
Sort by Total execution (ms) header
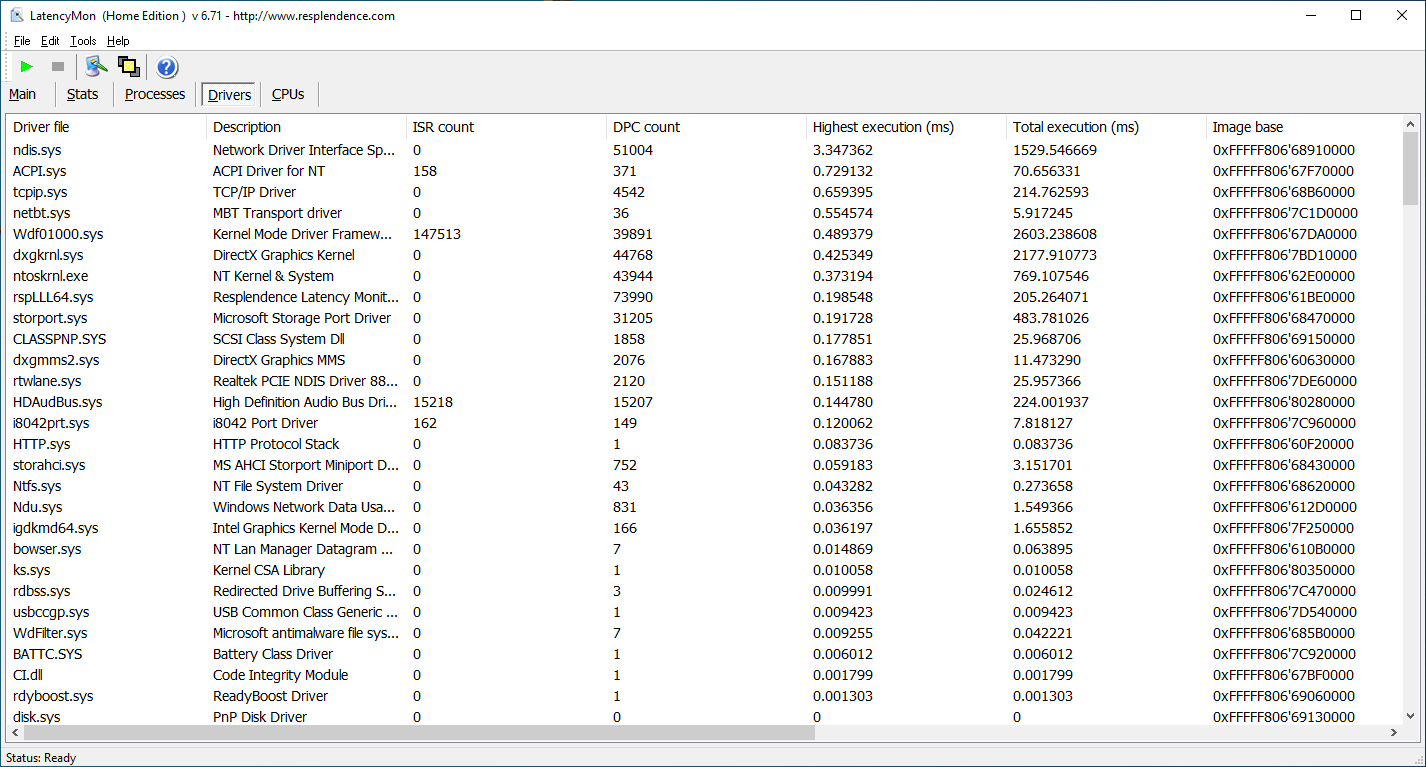[x=1106, y=127]
